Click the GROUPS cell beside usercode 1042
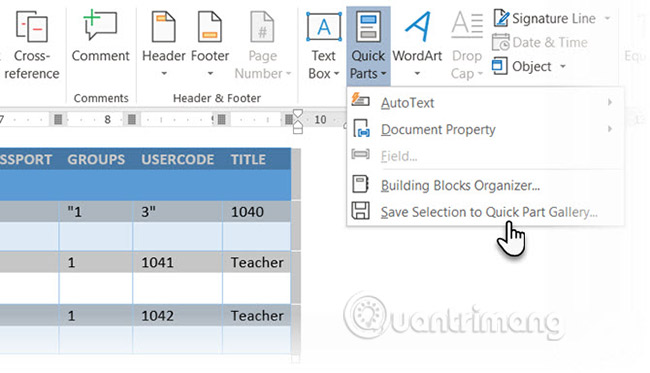 (x=96, y=315)
